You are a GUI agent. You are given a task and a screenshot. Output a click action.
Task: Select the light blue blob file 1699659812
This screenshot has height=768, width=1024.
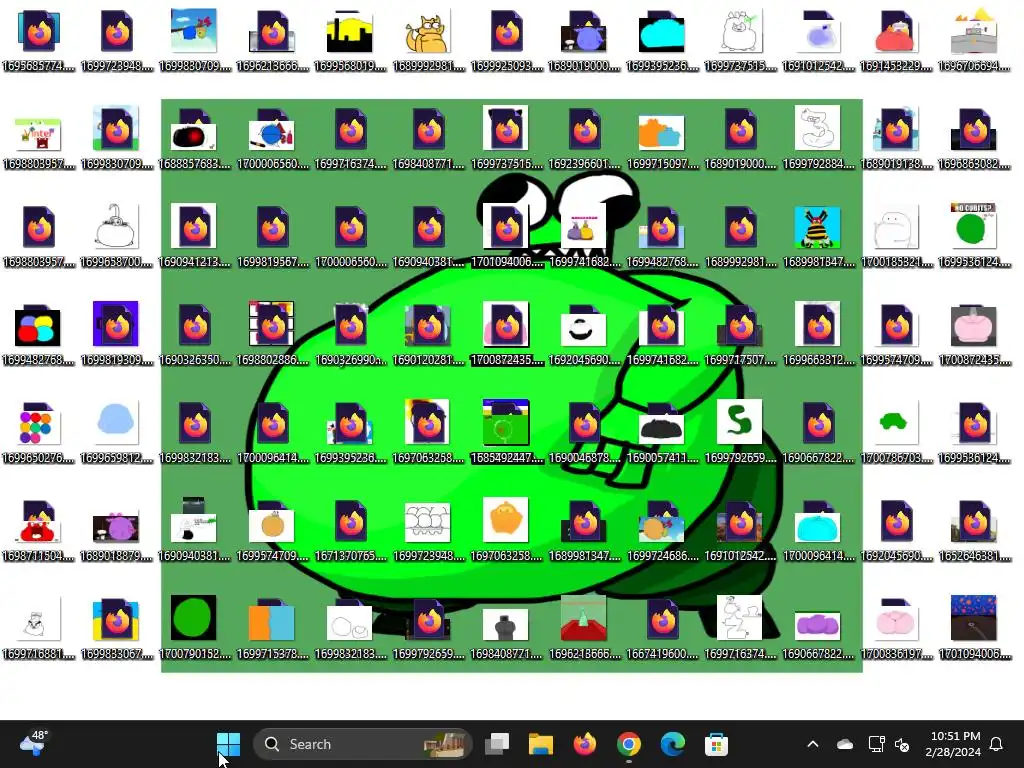pyautogui.click(x=116, y=432)
